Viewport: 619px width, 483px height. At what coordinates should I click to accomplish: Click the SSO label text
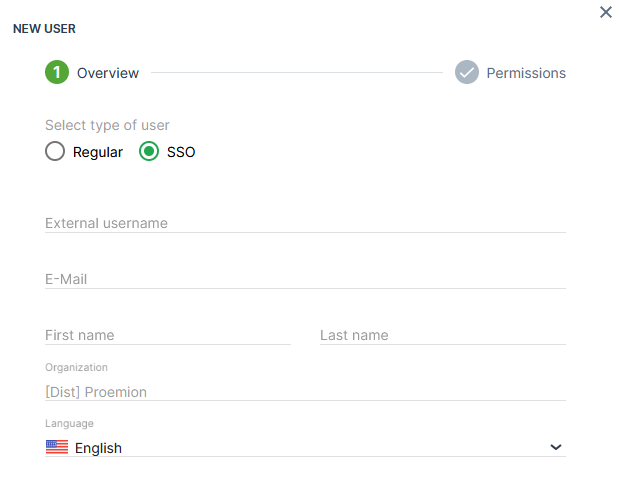click(181, 153)
